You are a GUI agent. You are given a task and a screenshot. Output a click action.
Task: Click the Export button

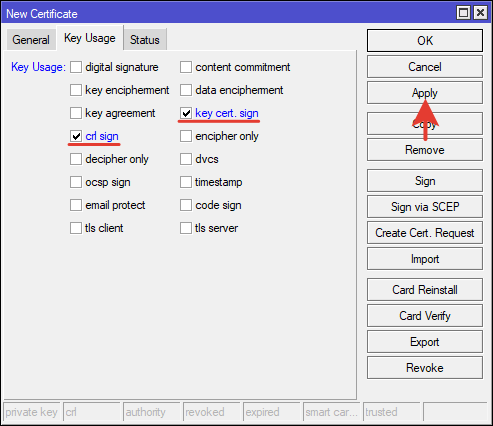click(425, 342)
